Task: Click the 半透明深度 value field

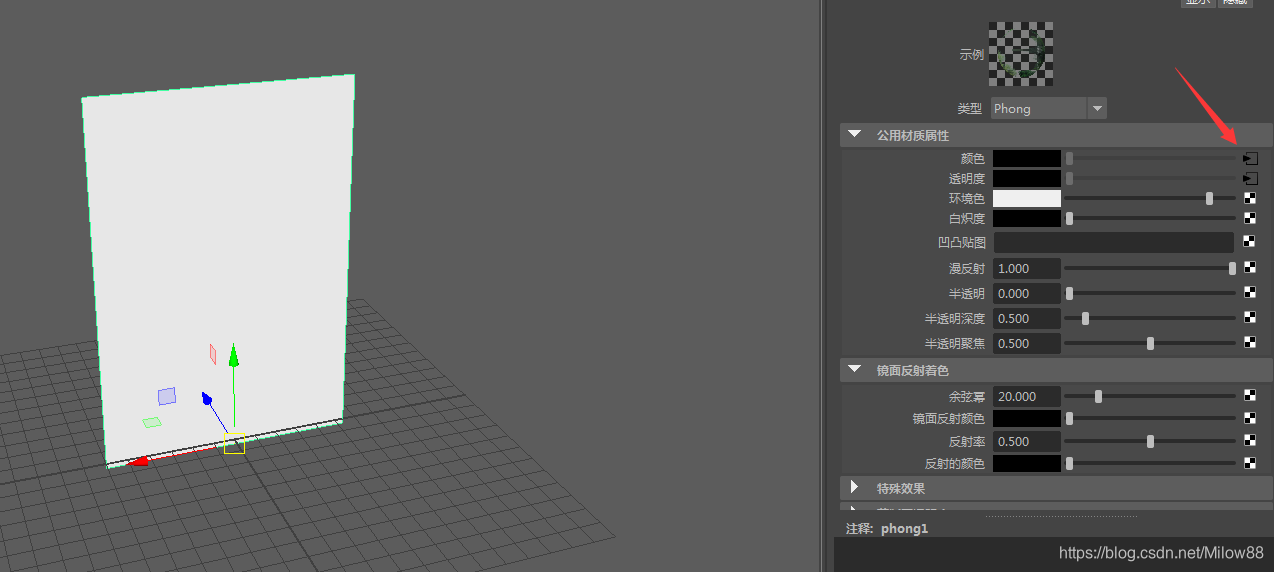Action: [x=1026, y=318]
